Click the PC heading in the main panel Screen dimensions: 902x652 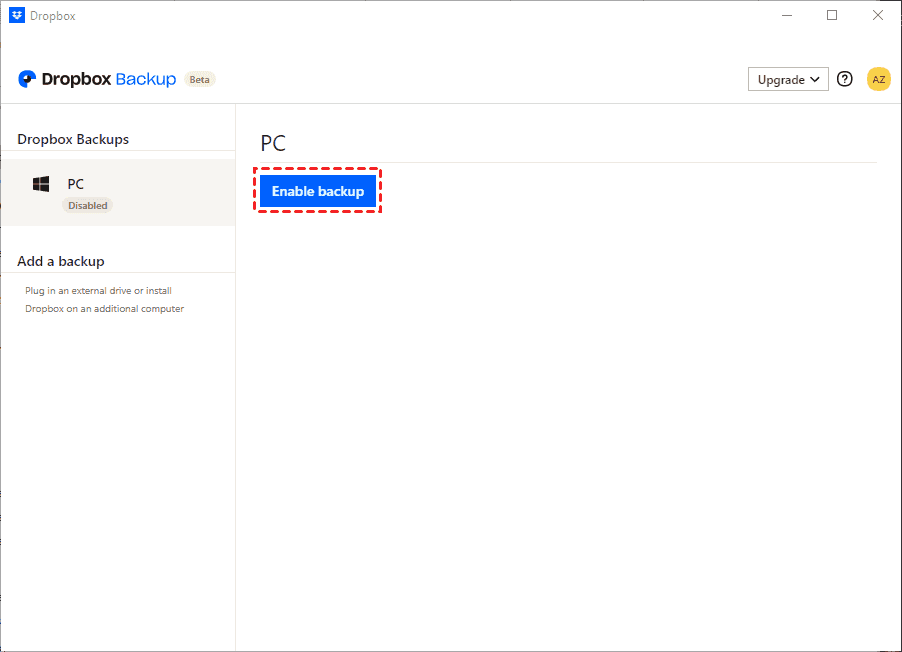tap(273, 143)
